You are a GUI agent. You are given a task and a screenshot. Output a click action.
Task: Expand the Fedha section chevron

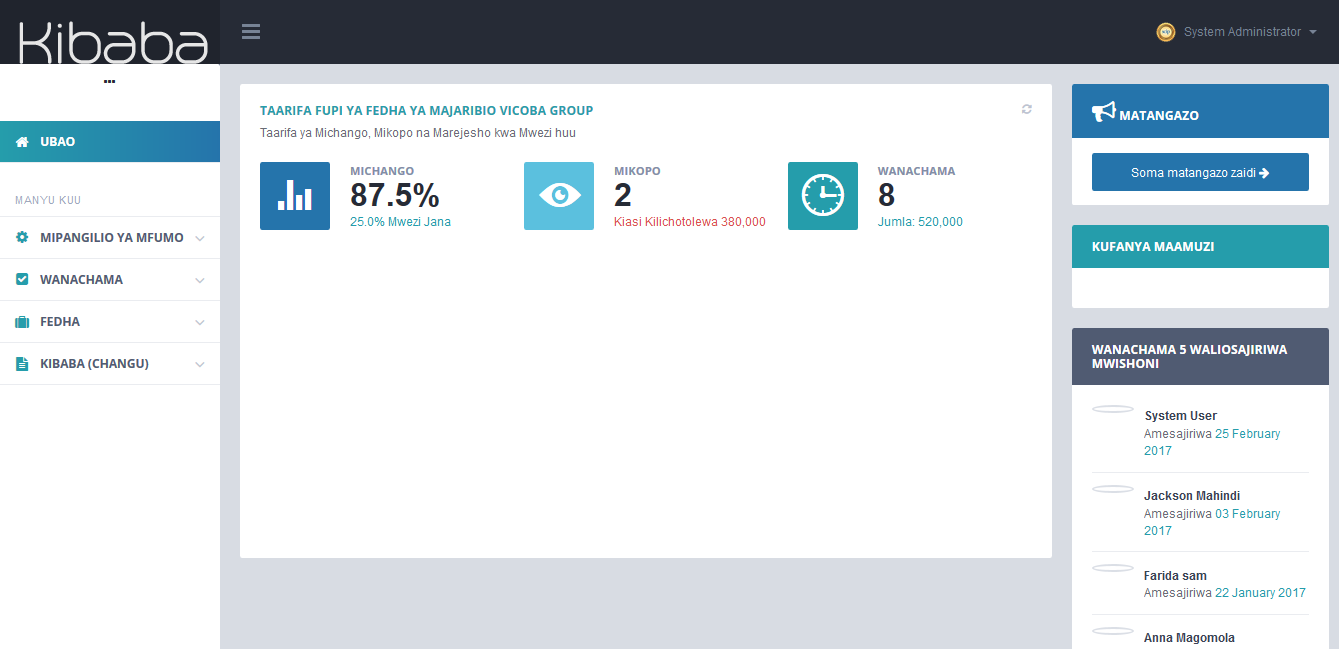(199, 321)
